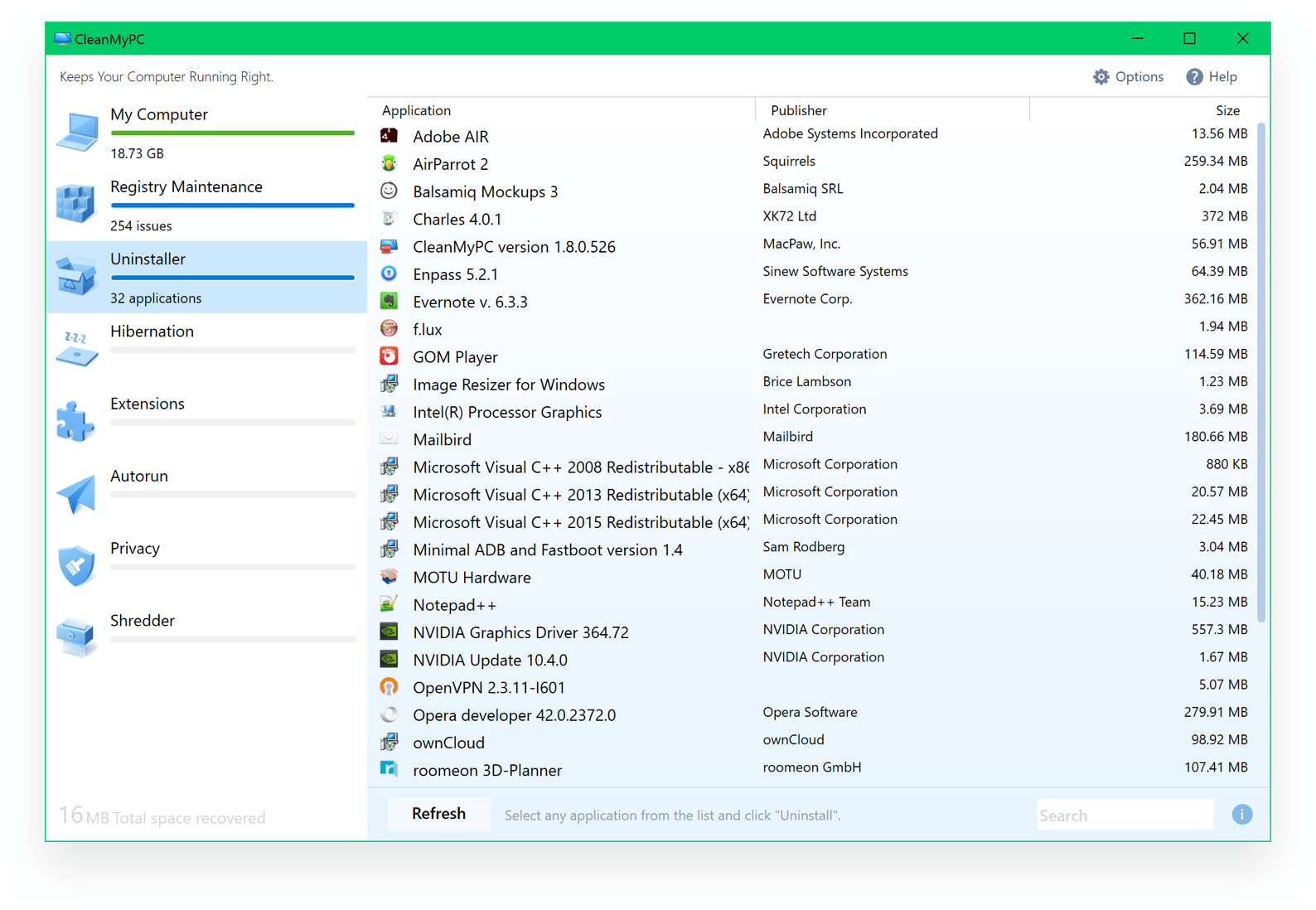1316x910 pixels.
Task: Click the Hibernation sleeping laptop icon
Action: [x=76, y=348]
